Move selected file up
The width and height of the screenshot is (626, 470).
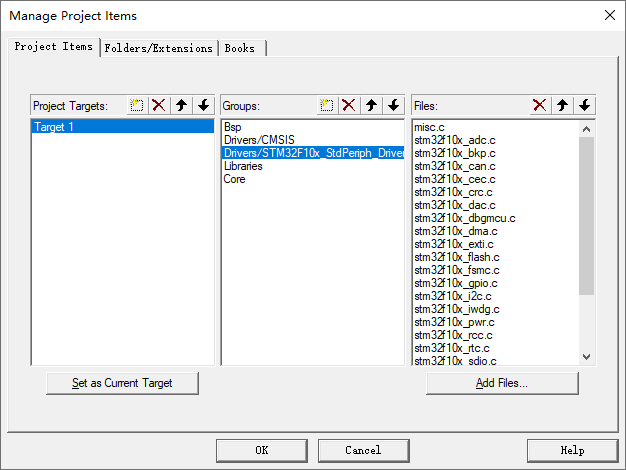(x=562, y=105)
